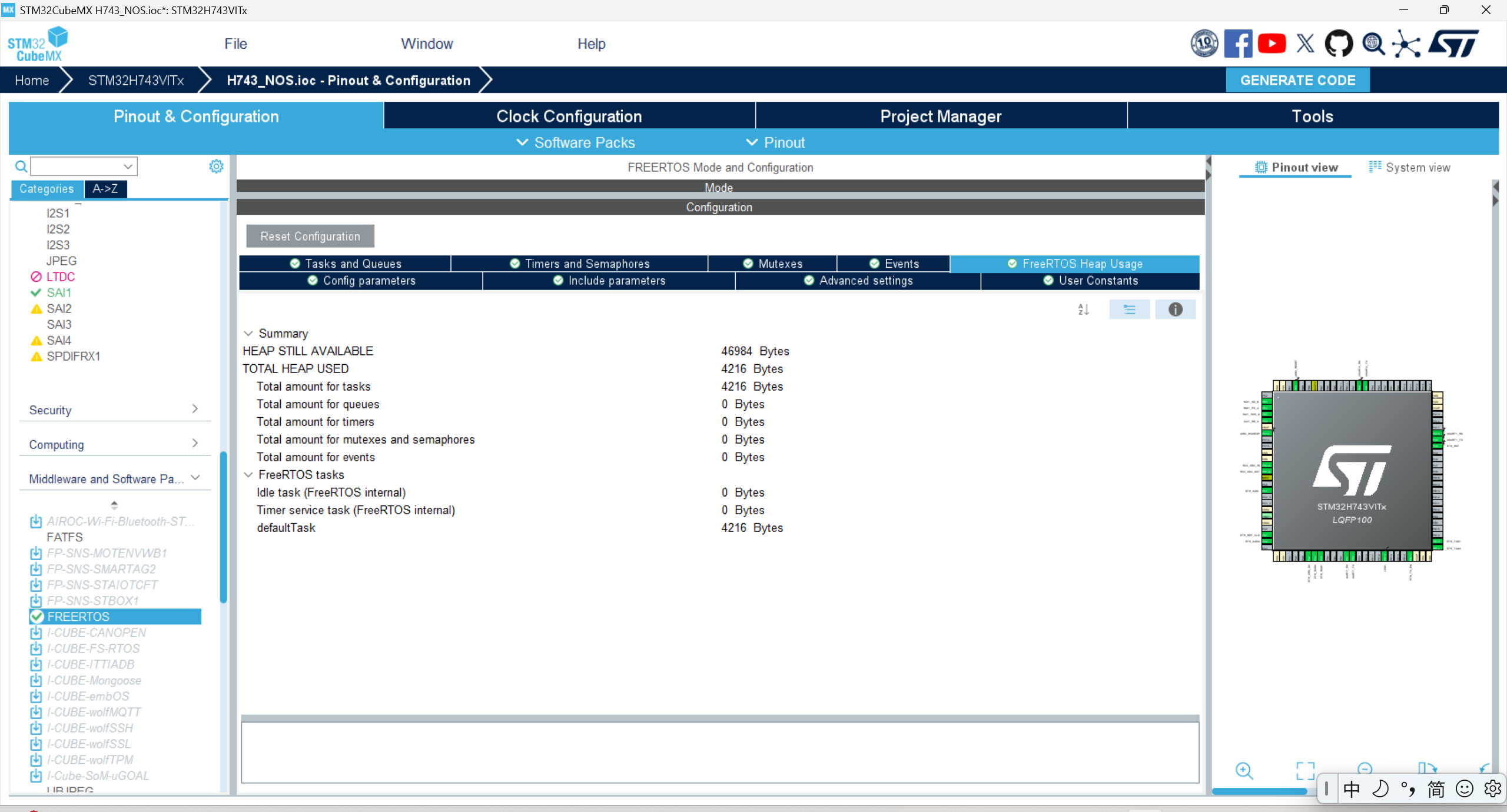
Task: Click the download icon beside I-CUBE-wolfSSL
Action: (36, 744)
